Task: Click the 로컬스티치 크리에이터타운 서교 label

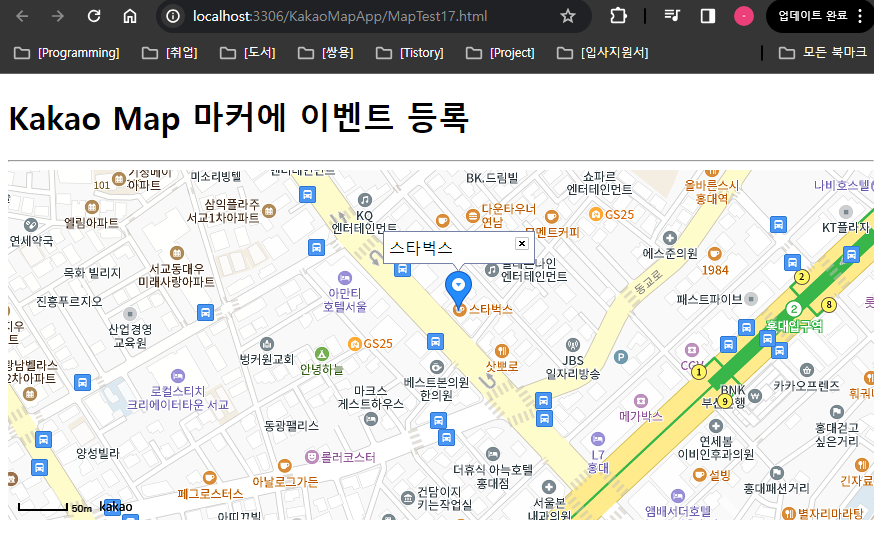Action: [178, 398]
